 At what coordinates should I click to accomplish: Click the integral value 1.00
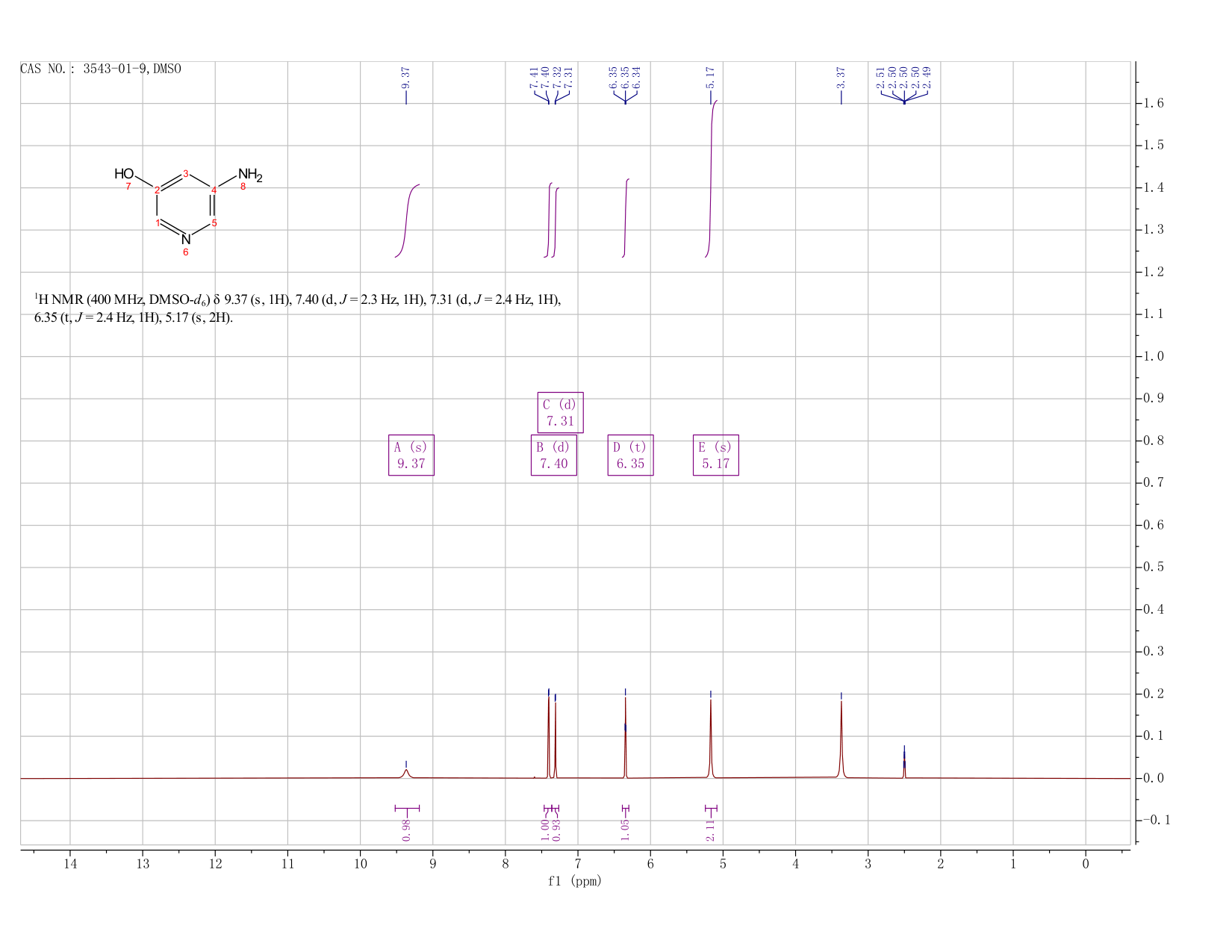(x=545, y=830)
